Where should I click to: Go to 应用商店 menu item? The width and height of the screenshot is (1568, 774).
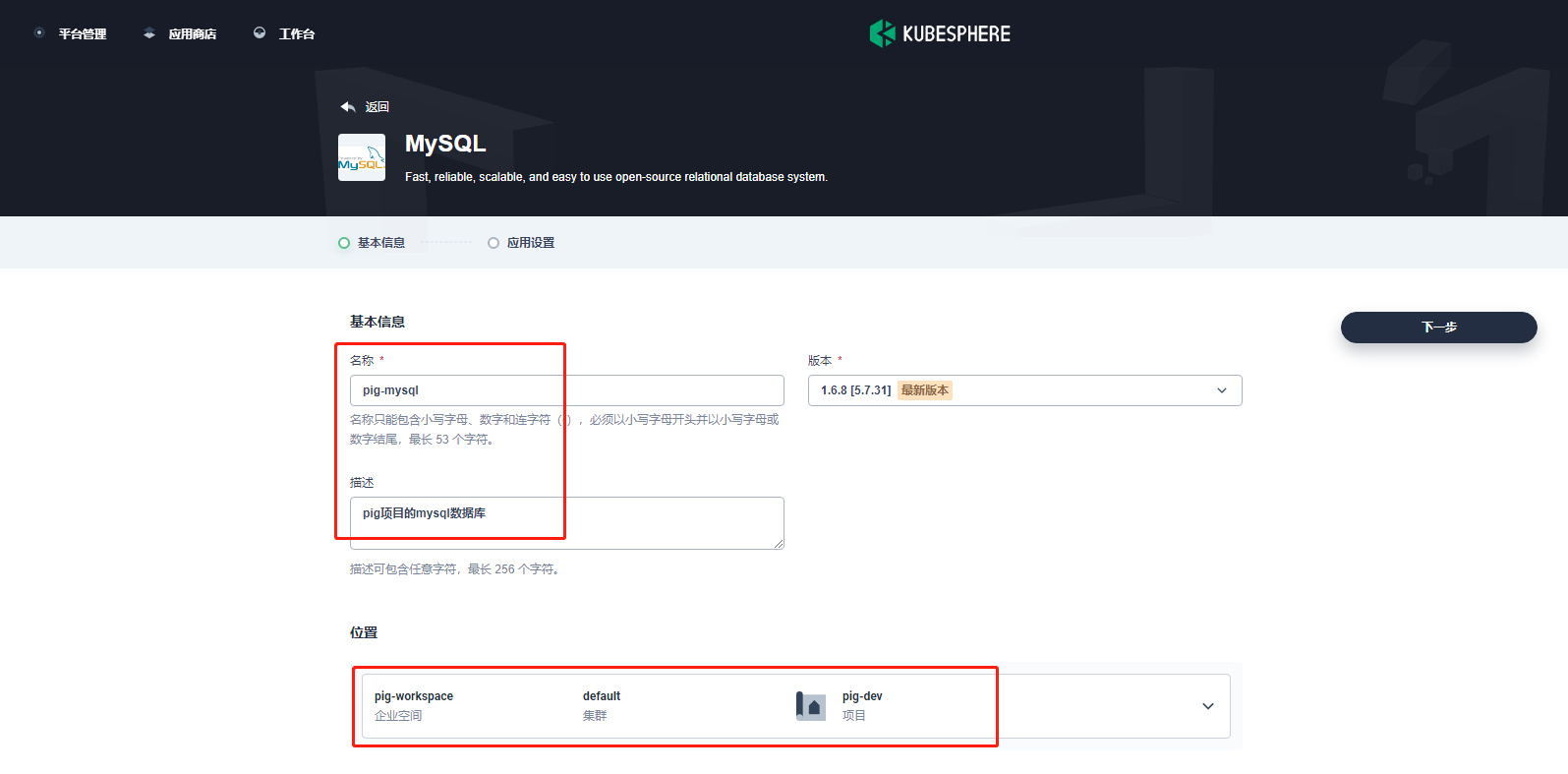(193, 33)
